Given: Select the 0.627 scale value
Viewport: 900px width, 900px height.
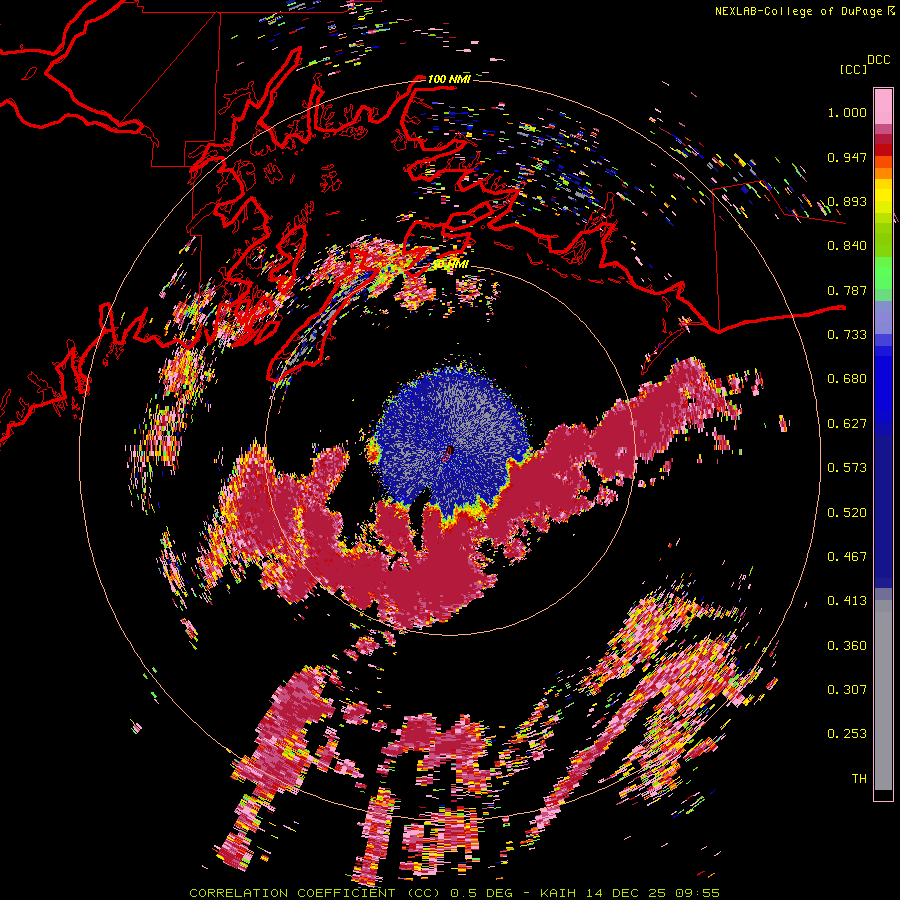Looking at the screenshot, I should coord(847,424).
